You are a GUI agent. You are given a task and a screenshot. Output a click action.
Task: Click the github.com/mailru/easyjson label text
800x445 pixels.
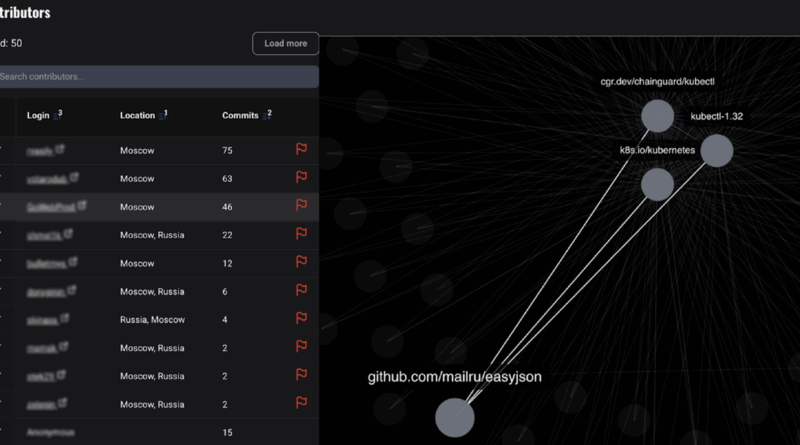coord(455,377)
